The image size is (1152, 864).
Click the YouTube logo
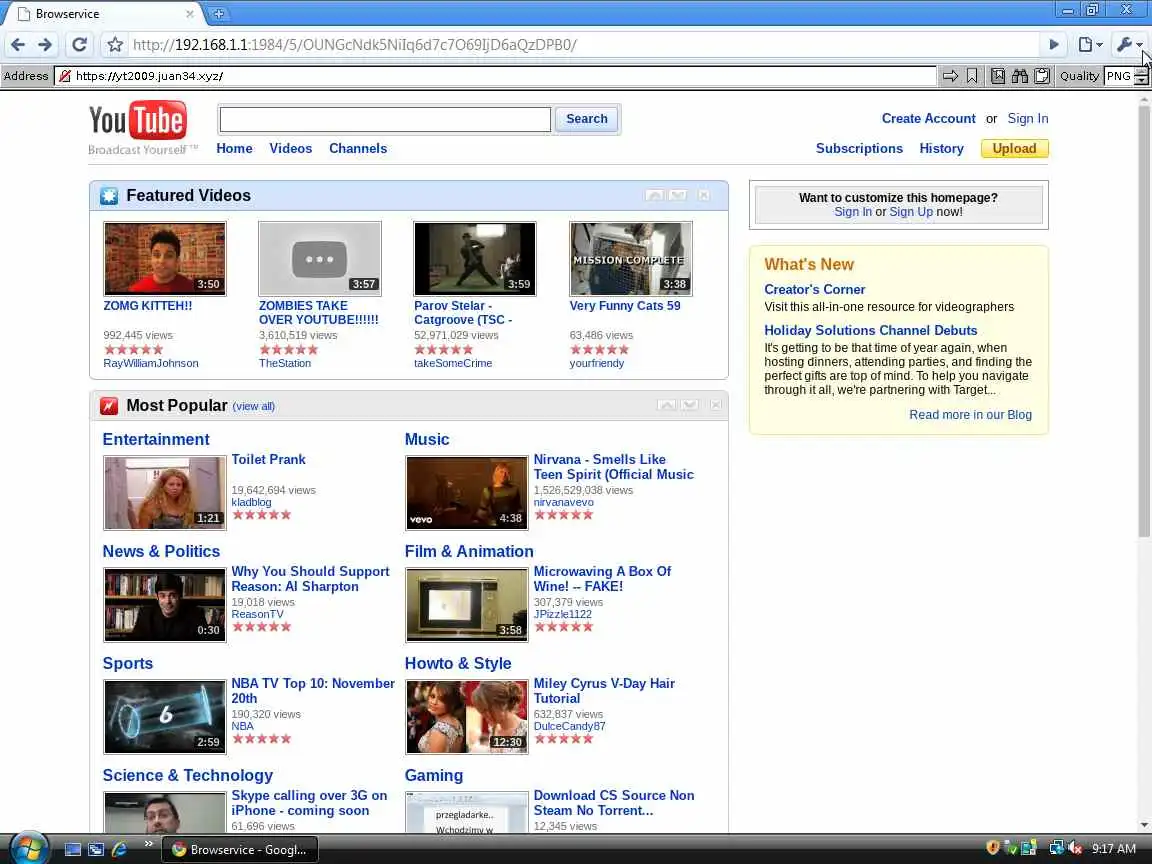[138, 120]
